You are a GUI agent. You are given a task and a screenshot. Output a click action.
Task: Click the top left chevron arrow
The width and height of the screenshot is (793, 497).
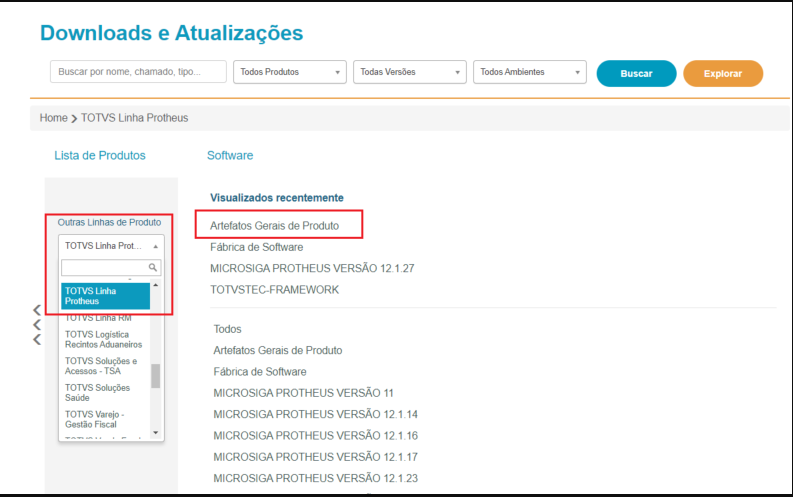(37, 309)
